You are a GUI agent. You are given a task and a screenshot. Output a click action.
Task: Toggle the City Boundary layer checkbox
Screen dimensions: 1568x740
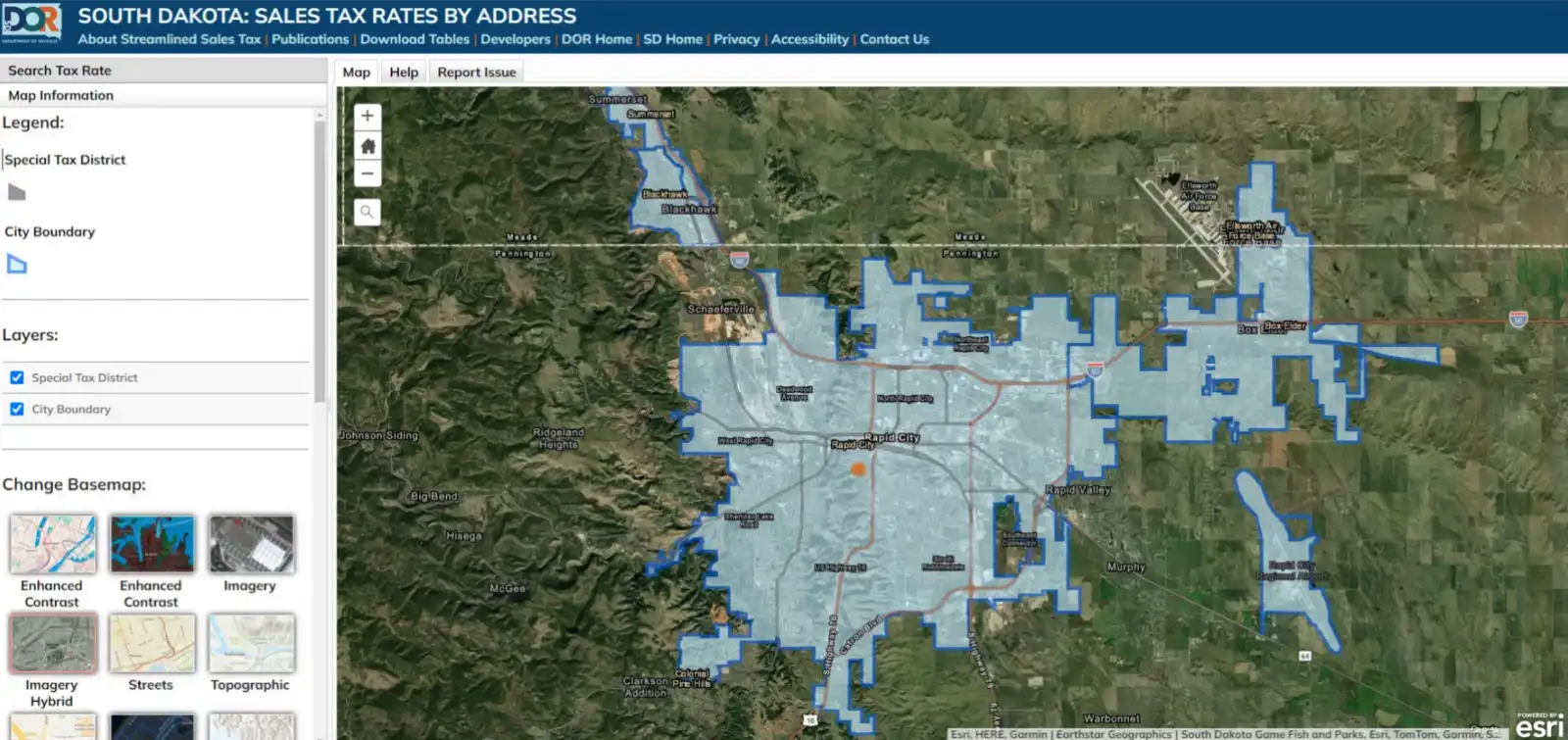coord(17,409)
